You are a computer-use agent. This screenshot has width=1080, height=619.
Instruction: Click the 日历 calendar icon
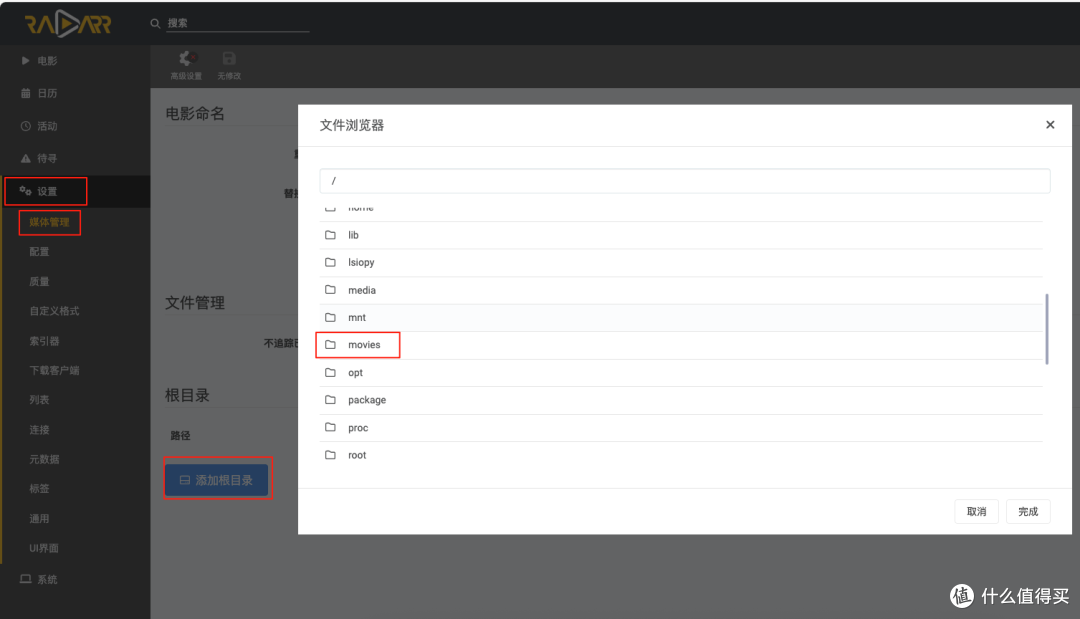pyautogui.click(x=25, y=93)
